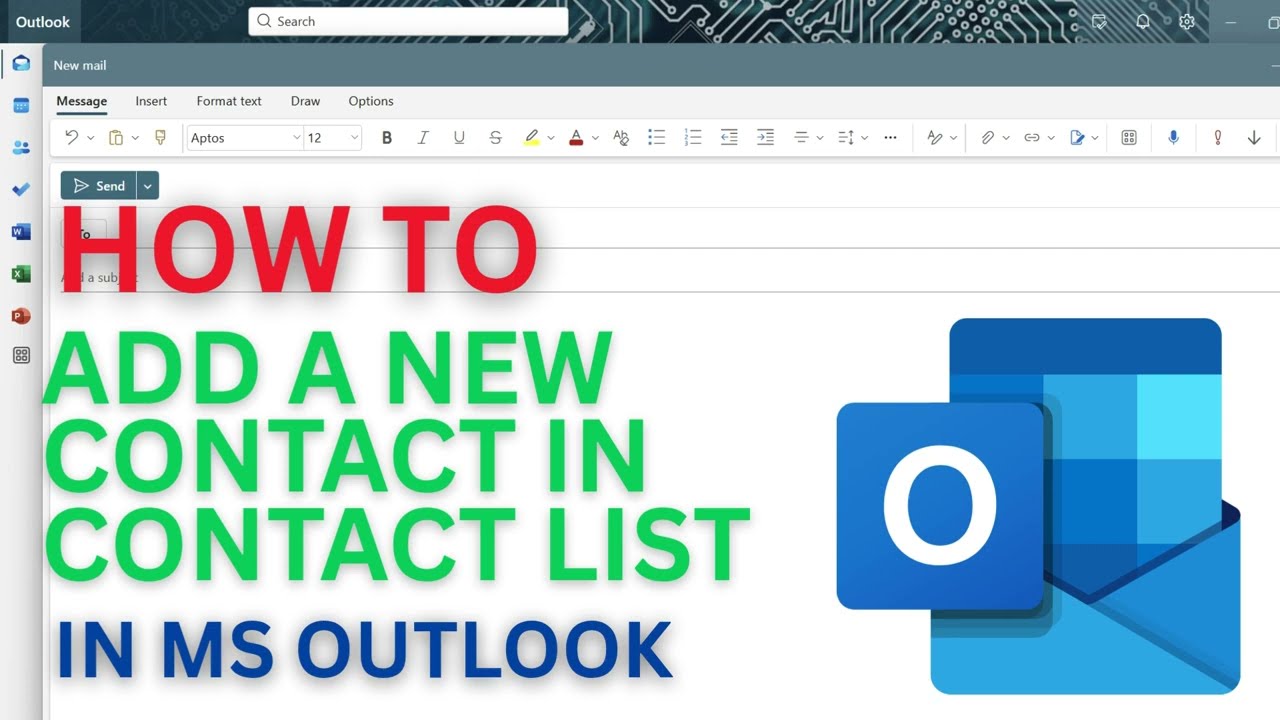Open the Apps add-ins icon in toolbar
Viewport: 1280px width, 720px height.
coord(1129,138)
